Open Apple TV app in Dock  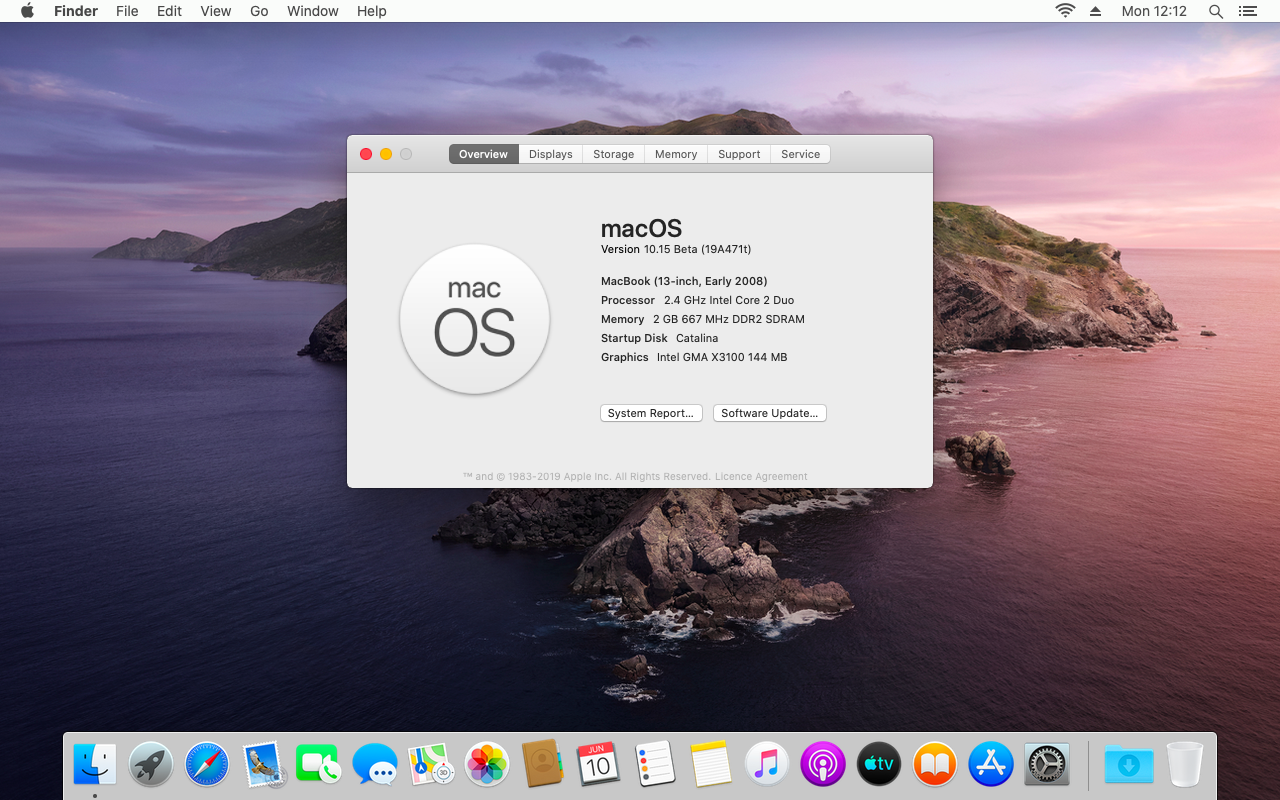pos(879,765)
